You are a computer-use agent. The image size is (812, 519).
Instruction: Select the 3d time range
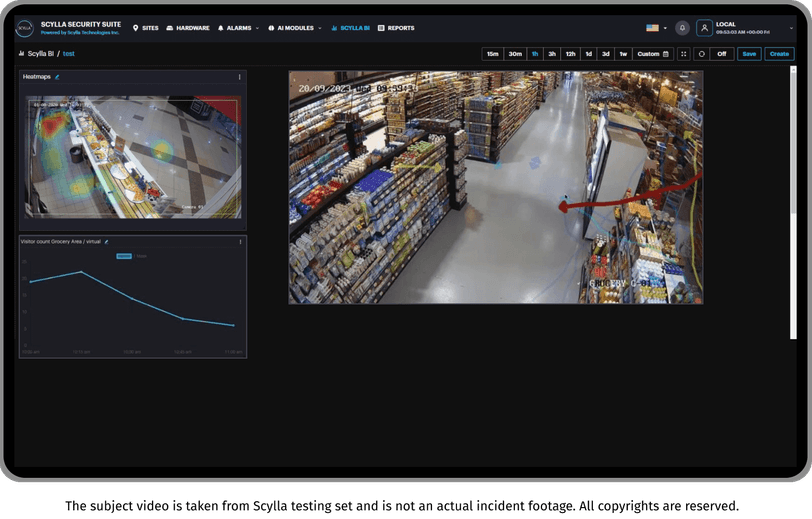pos(605,54)
